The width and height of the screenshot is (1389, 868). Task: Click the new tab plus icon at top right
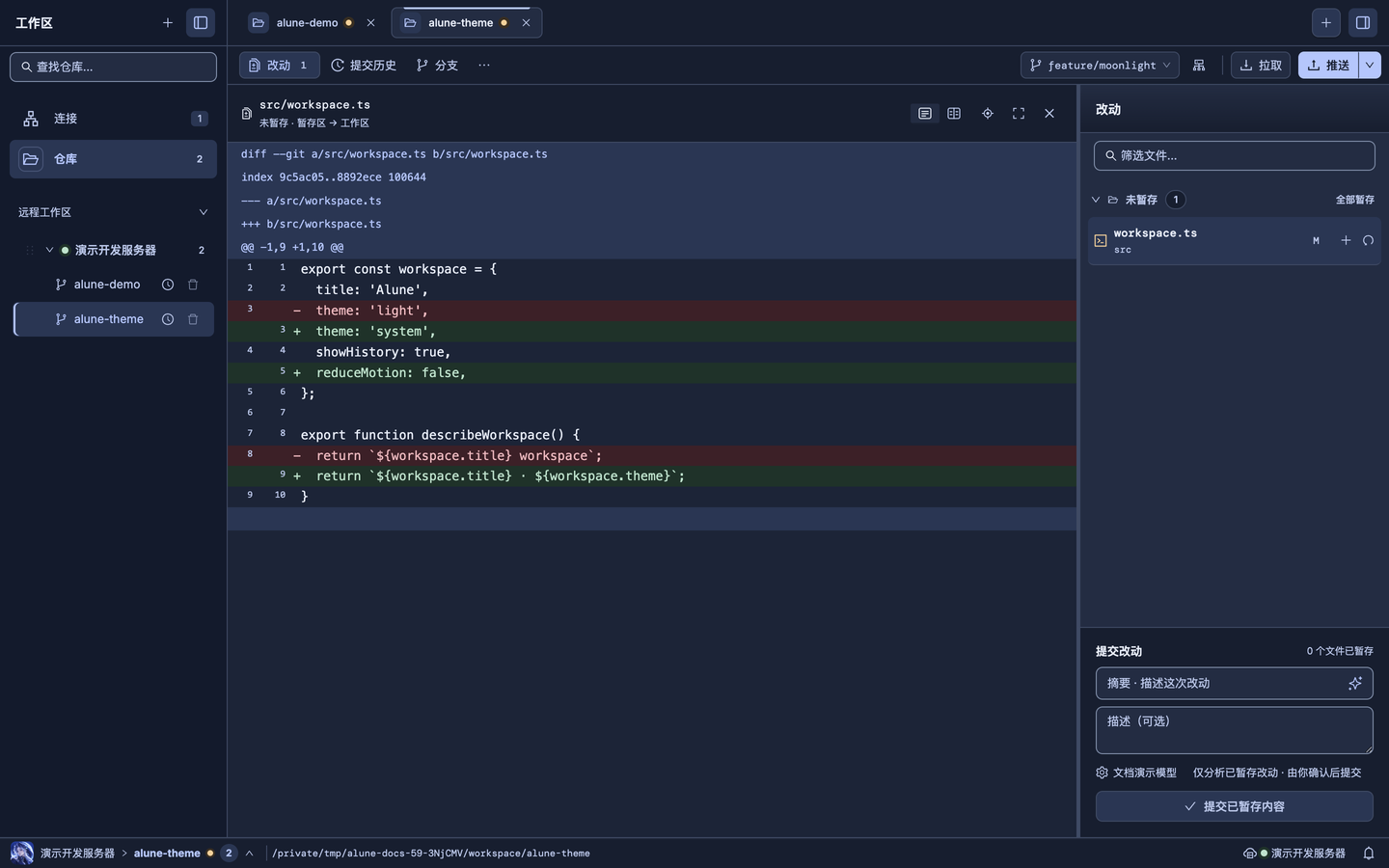tap(1326, 22)
